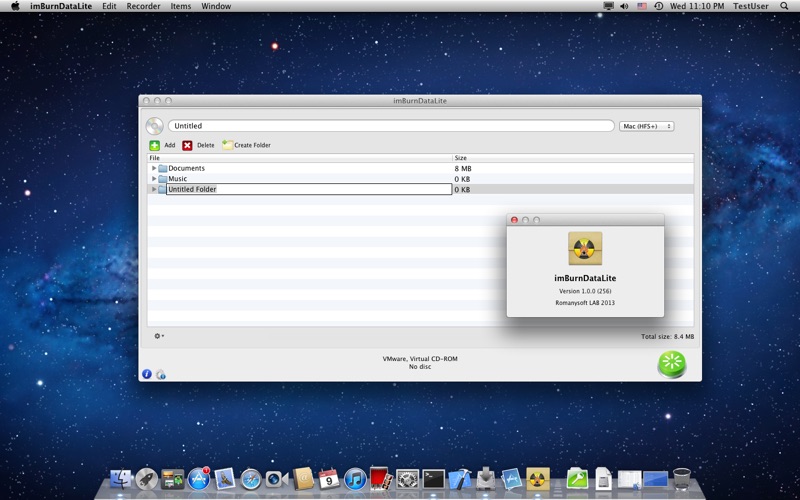Expand the Untitled Folder disclosure triangle
This screenshot has height=500, width=800.
pyautogui.click(x=154, y=189)
